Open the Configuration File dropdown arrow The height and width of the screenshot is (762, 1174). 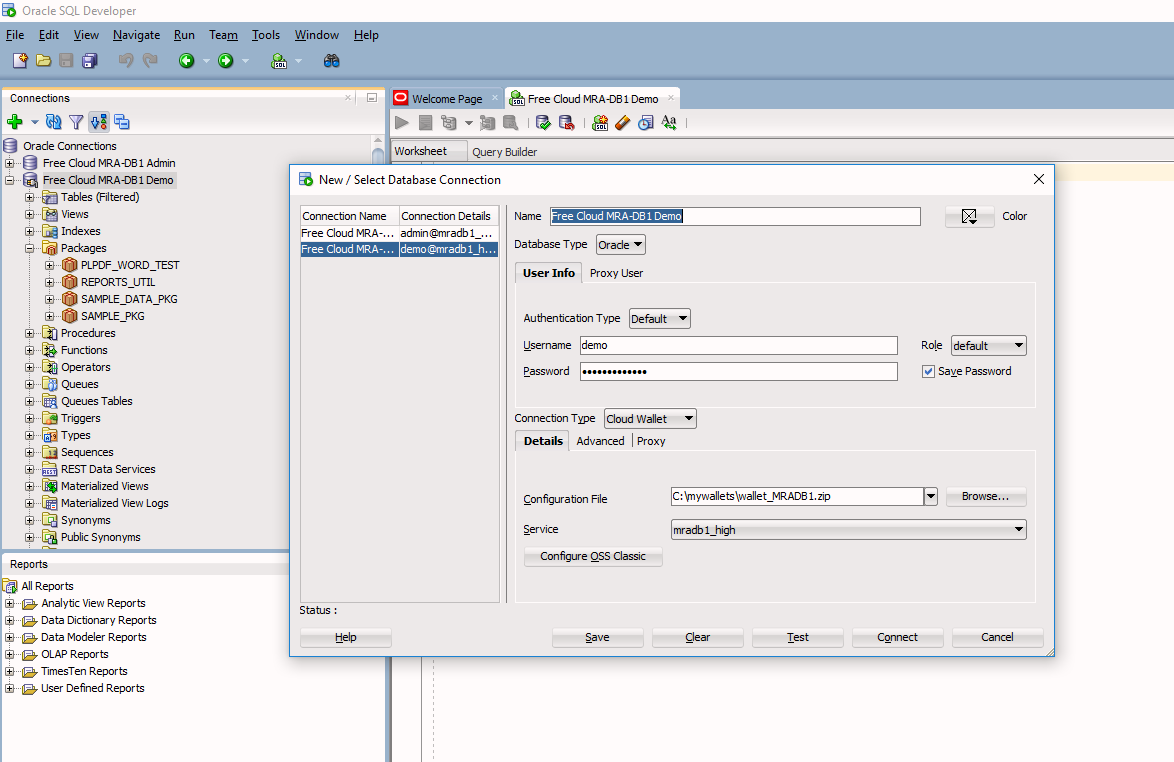click(931, 496)
